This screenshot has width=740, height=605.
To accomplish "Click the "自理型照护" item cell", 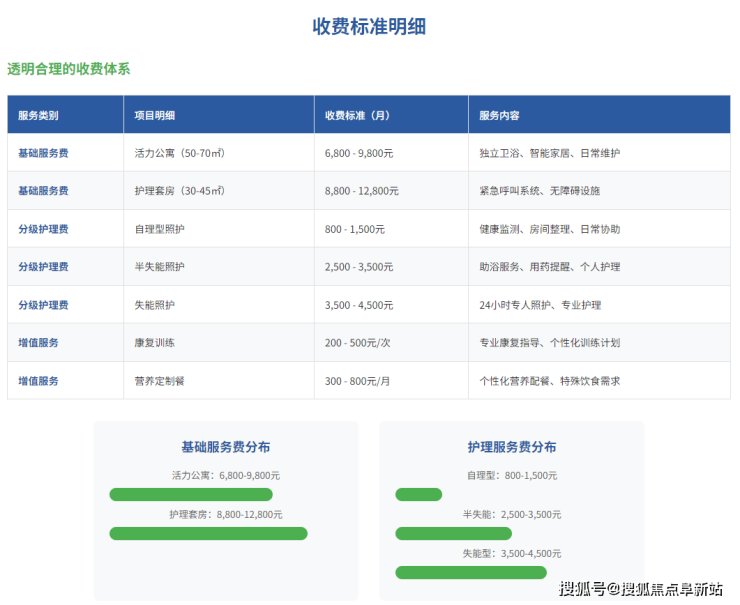I will coord(159,229).
